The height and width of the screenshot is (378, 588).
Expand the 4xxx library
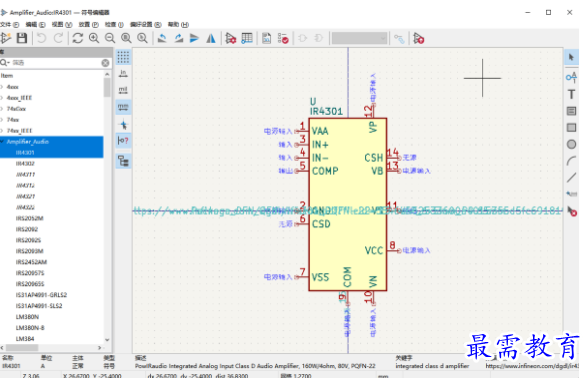click(x=2, y=87)
